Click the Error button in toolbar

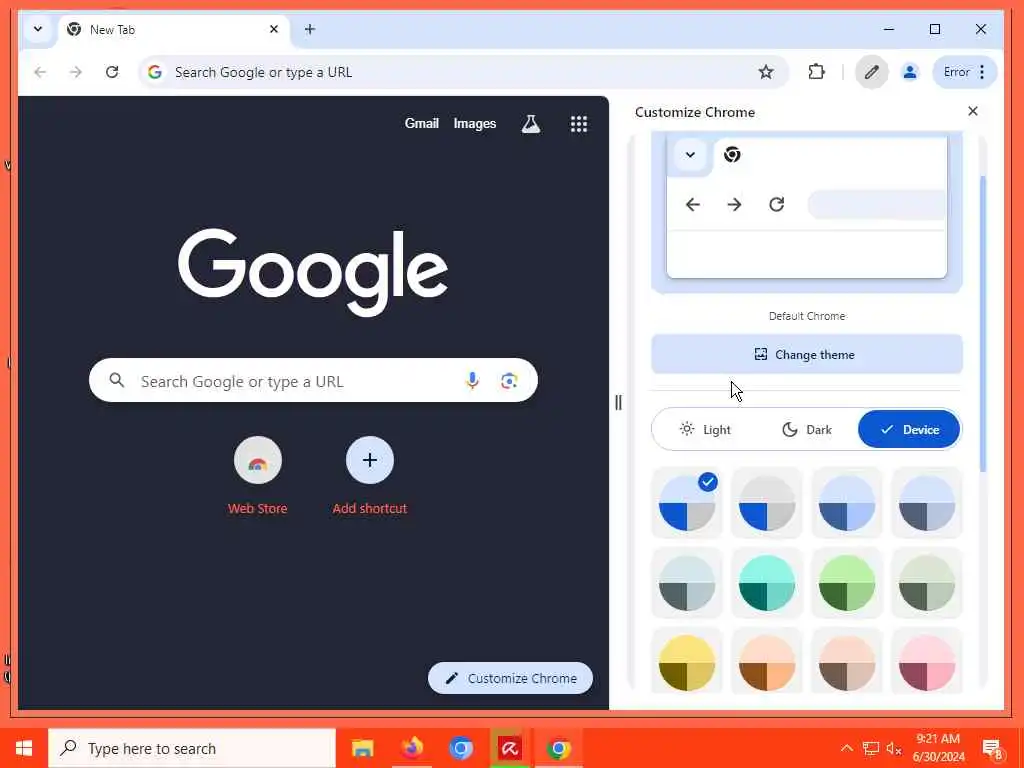click(x=965, y=72)
